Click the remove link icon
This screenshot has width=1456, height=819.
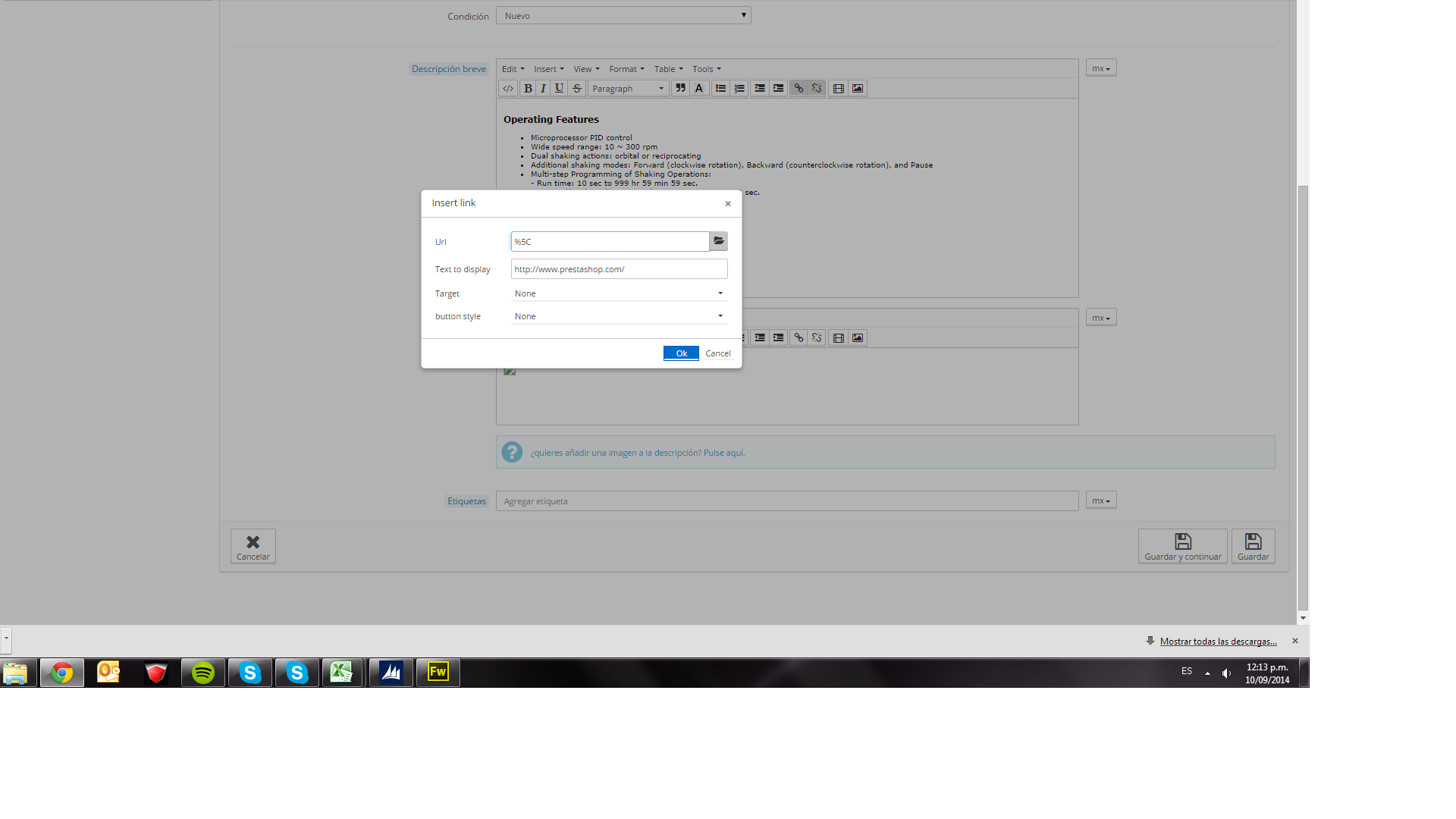[x=817, y=89]
